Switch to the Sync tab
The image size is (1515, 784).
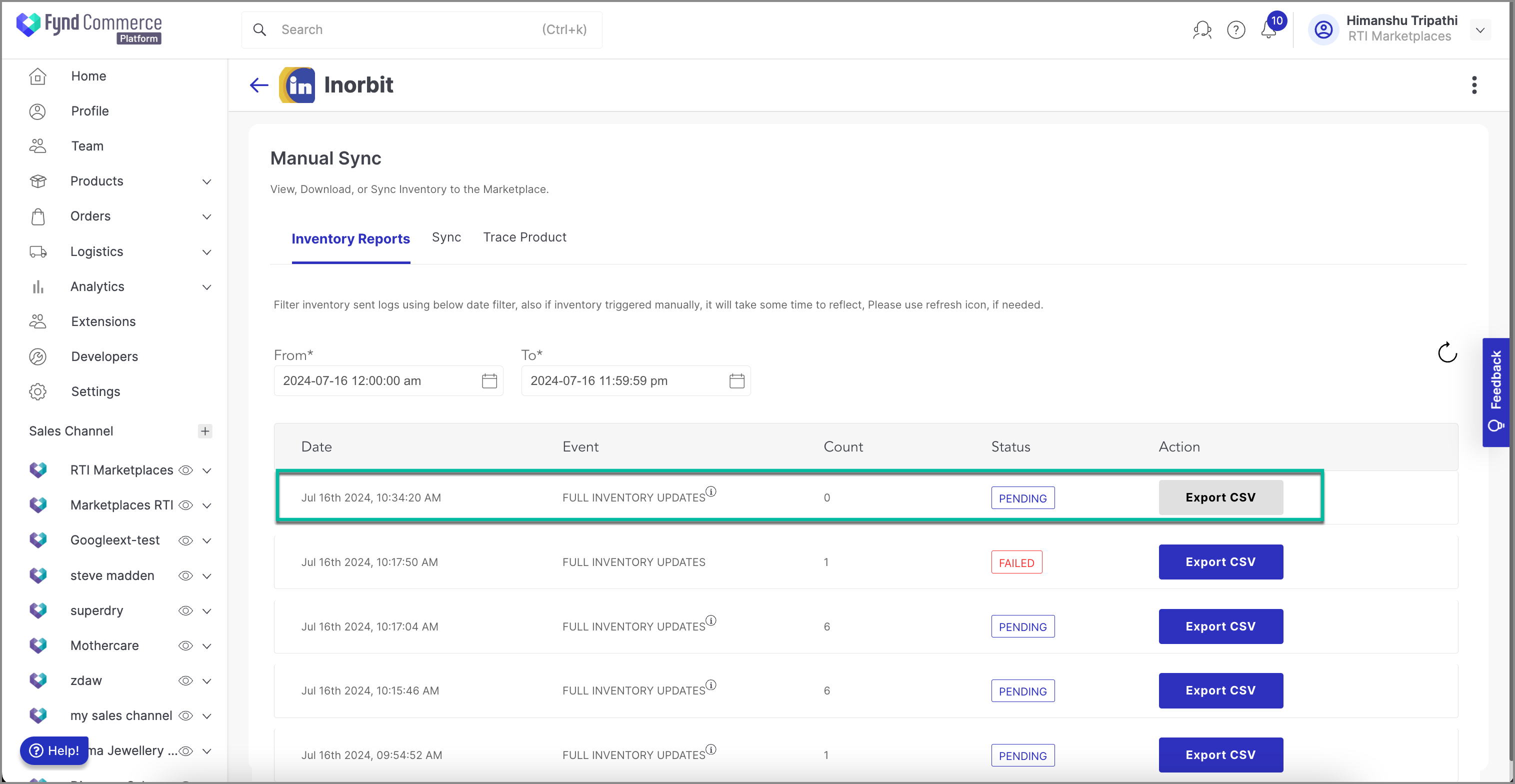[x=446, y=237]
